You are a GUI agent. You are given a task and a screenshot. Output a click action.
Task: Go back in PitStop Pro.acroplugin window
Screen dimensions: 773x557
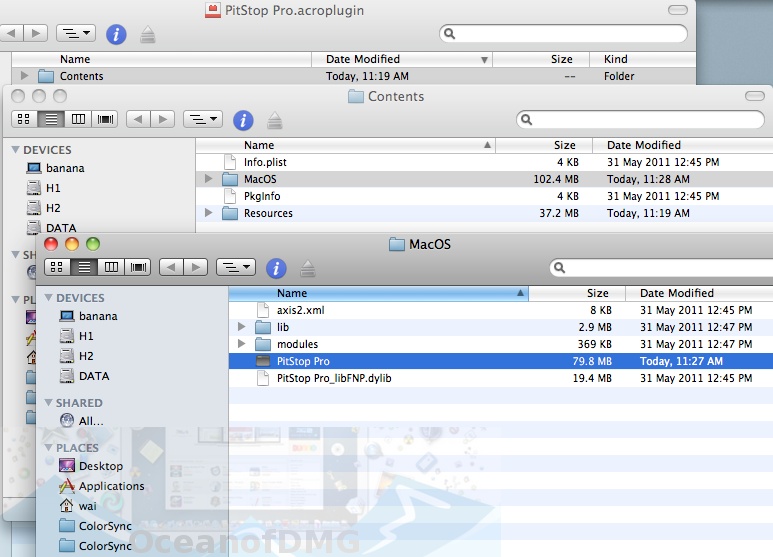tap(11, 34)
